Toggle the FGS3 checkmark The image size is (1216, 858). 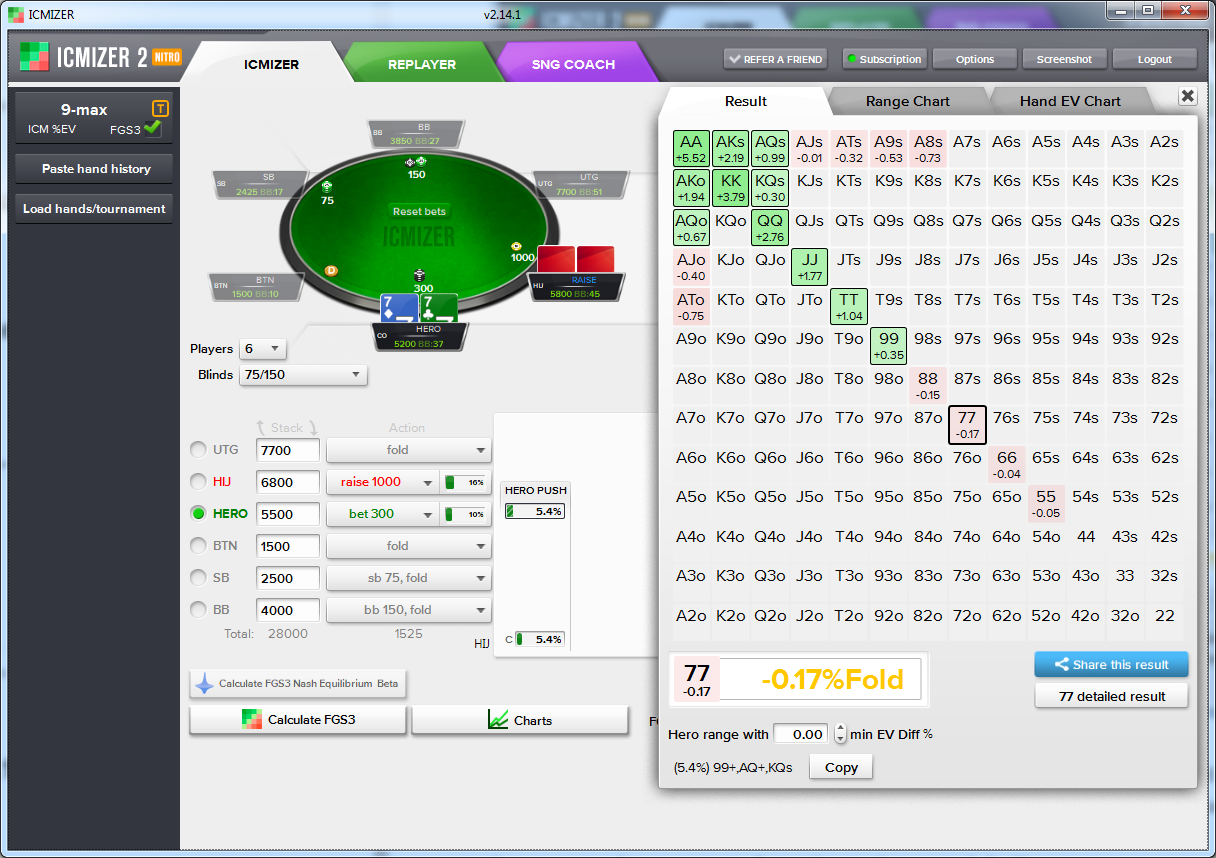tap(153, 128)
